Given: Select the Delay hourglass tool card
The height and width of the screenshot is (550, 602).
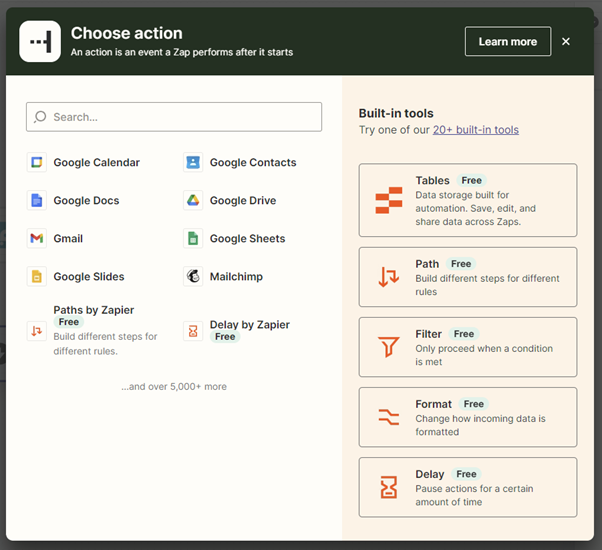Looking at the screenshot, I should click(x=467, y=487).
